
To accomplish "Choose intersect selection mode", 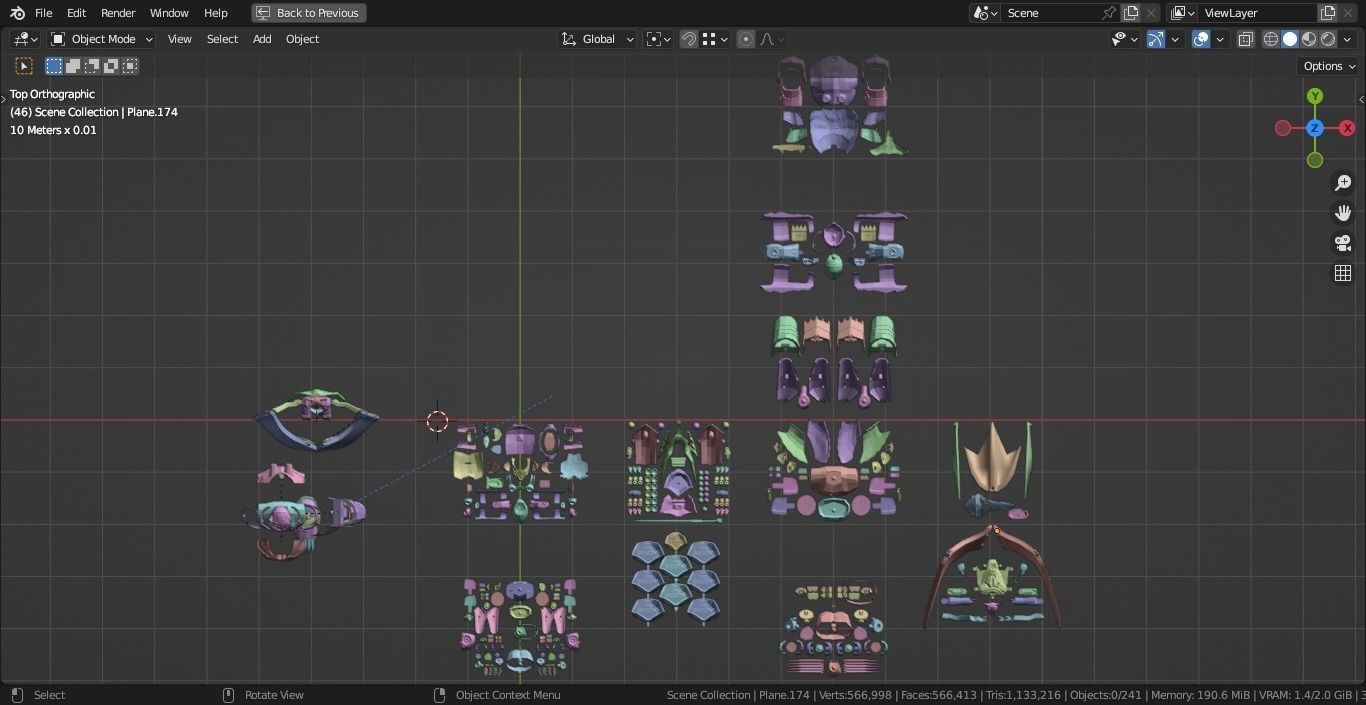I will pos(130,66).
